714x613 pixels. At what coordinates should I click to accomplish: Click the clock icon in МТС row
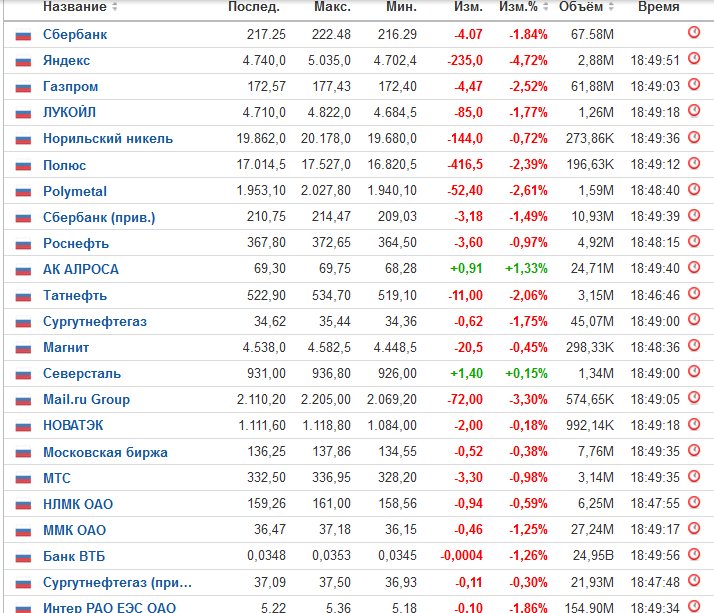point(694,476)
